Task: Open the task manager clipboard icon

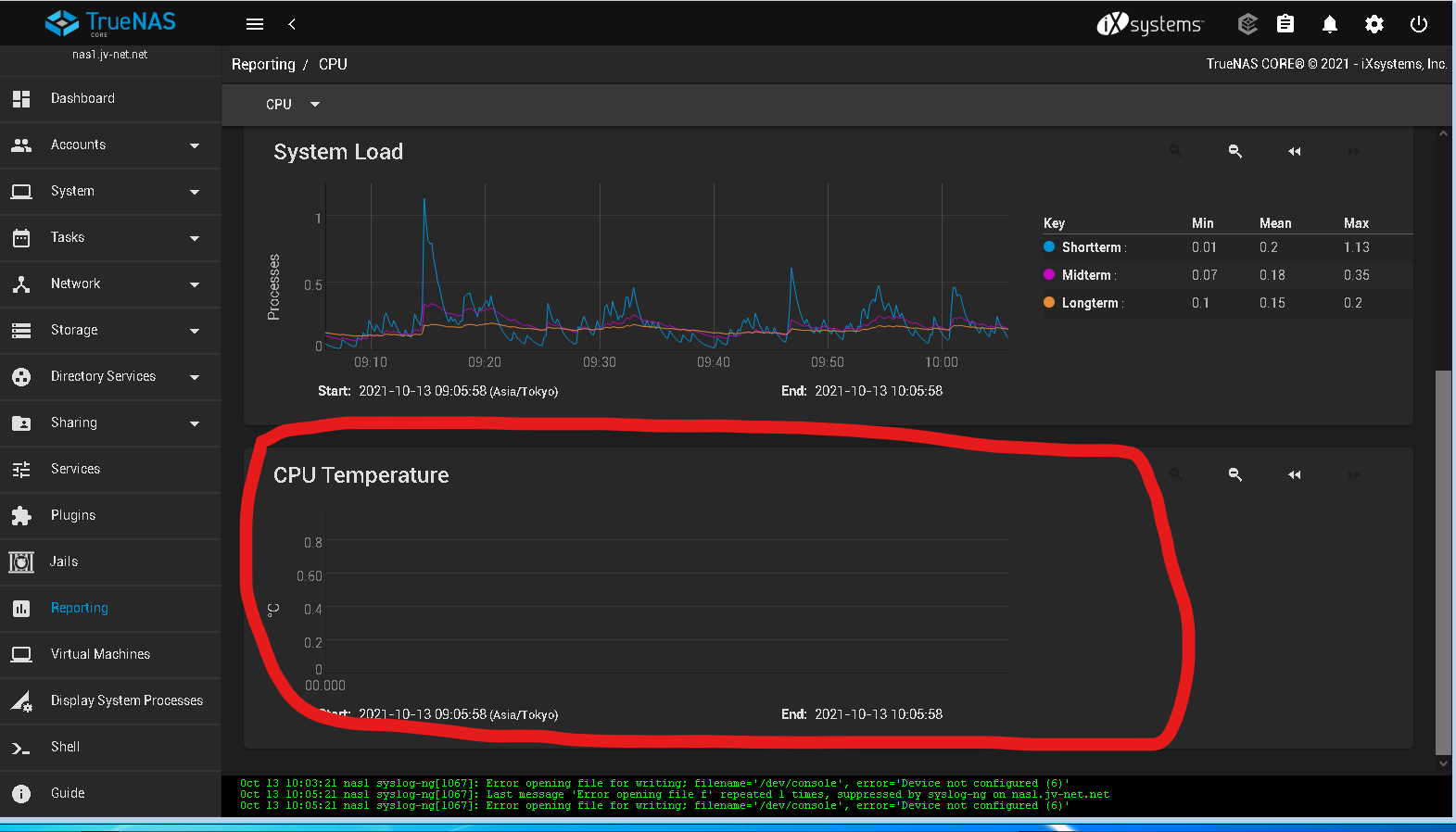Action: pyautogui.click(x=1285, y=24)
